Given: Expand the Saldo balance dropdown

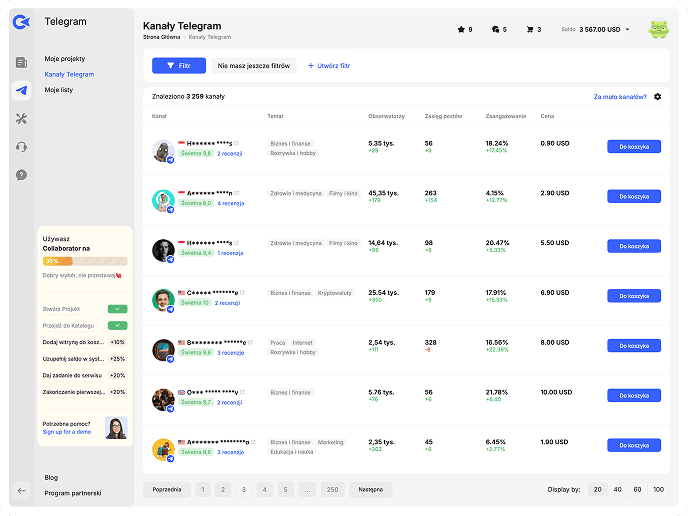Looking at the screenshot, I should [627, 30].
